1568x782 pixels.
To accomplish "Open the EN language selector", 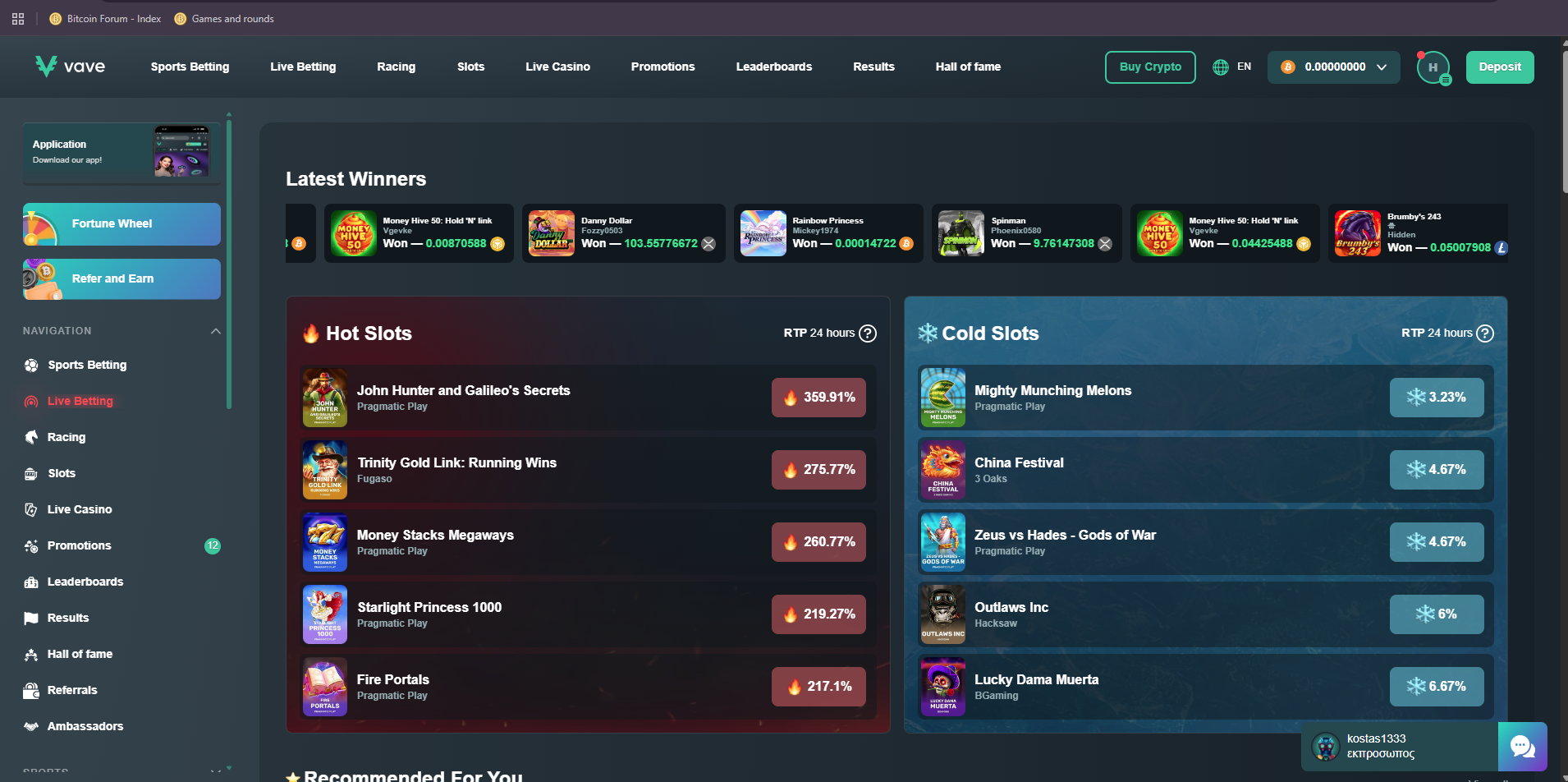I will point(1245,67).
